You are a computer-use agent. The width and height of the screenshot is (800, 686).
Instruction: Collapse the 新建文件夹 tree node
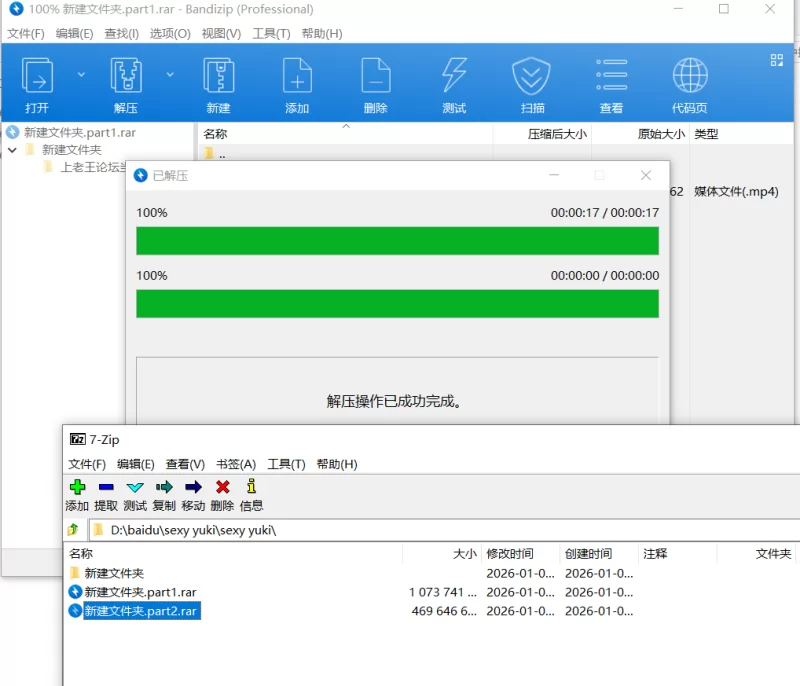click(x=13, y=150)
